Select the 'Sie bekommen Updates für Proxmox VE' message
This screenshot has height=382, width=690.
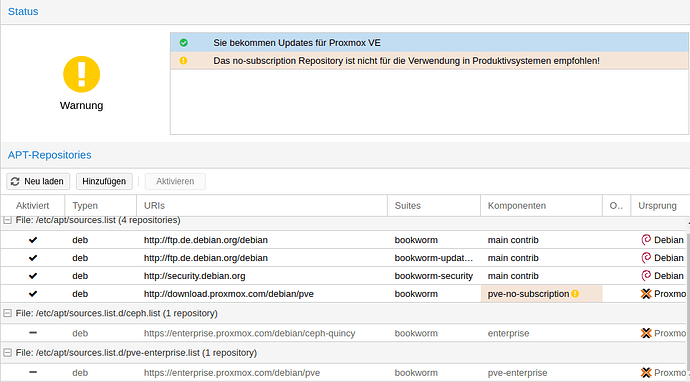pyautogui.click(x=429, y=43)
